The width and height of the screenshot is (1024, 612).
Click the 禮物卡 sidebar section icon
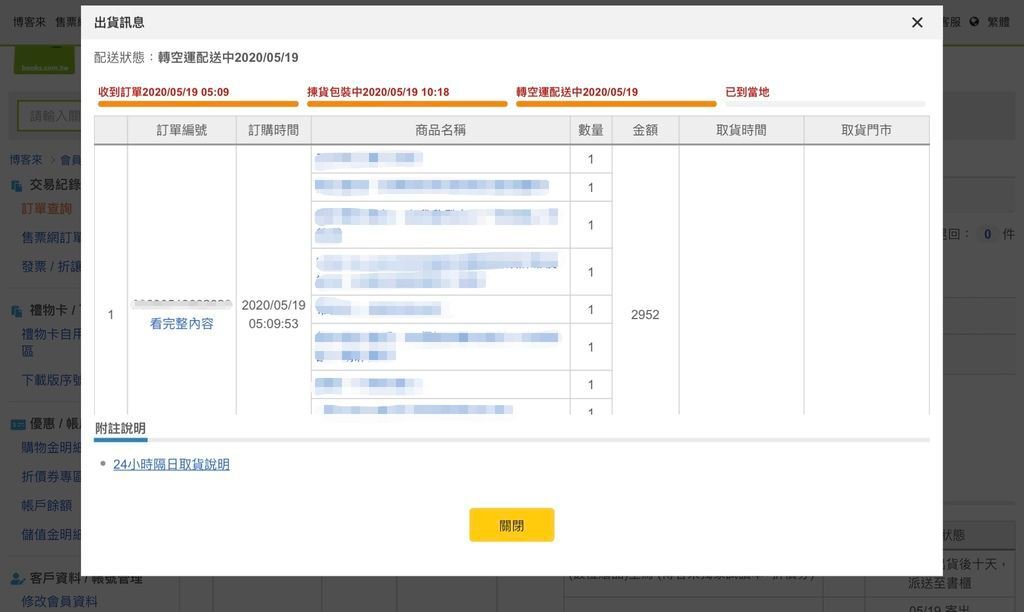coord(17,311)
